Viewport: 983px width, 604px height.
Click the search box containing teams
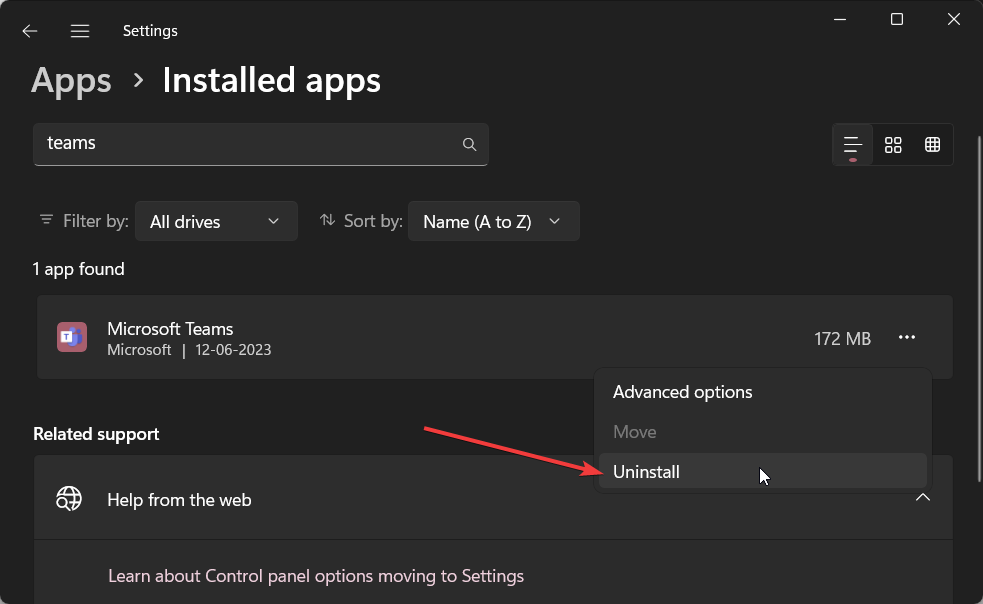261,144
